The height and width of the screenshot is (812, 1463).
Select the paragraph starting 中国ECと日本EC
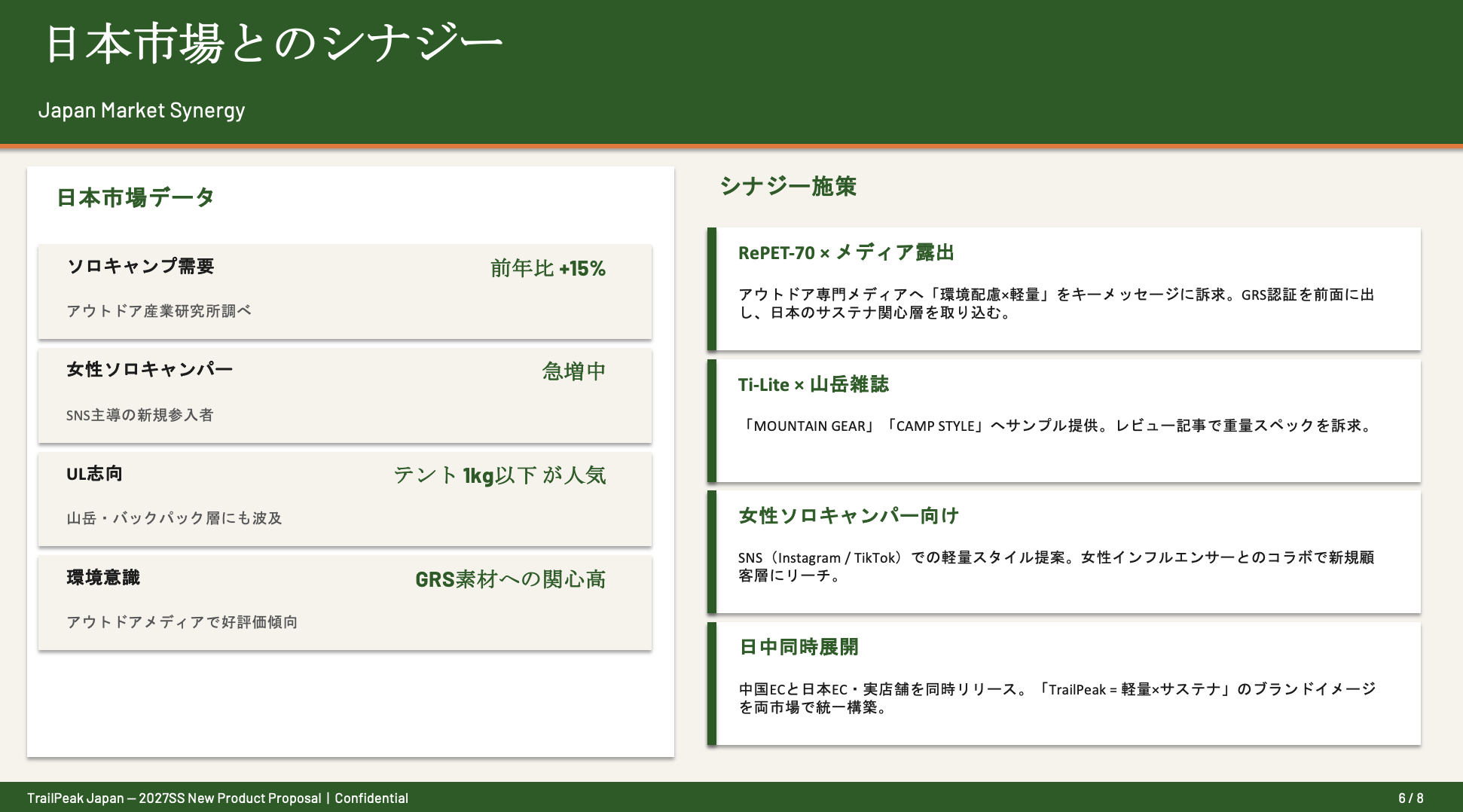pos(1057,698)
